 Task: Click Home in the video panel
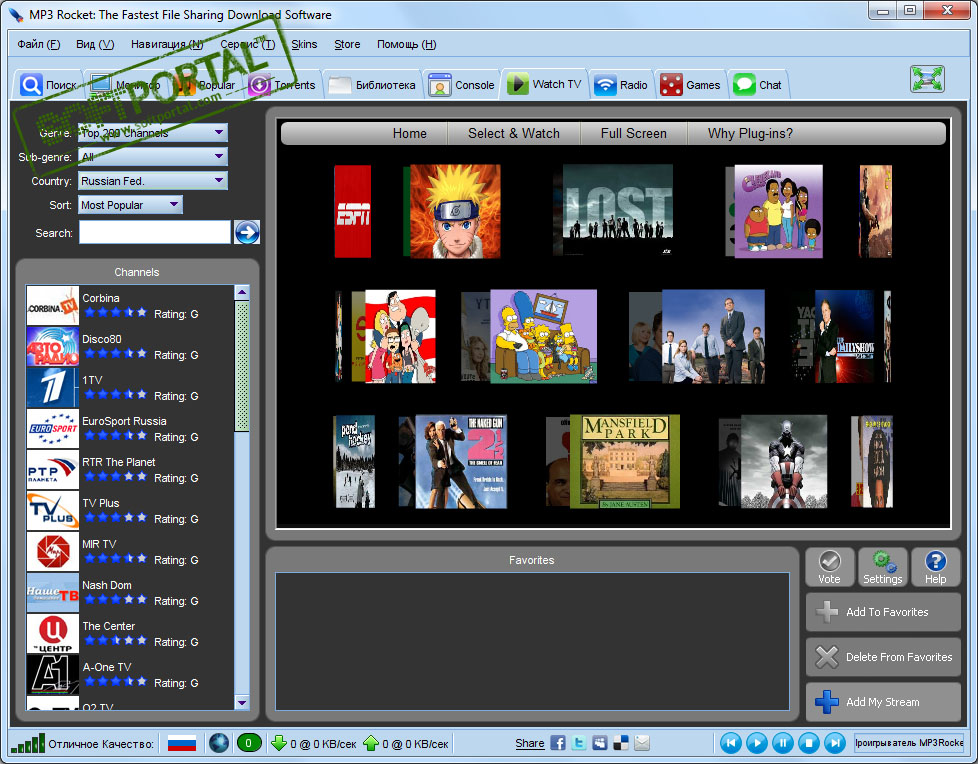click(410, 133)
